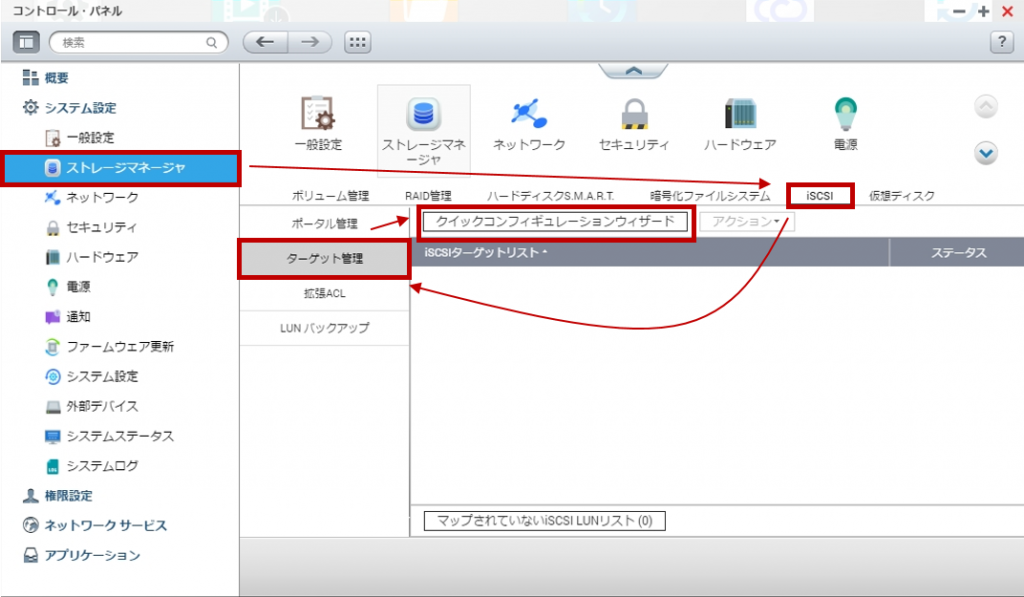This screenshot has height=597, width=1024.
Task: Select ネットワーク in the sidebar
Action: [91, 197]
